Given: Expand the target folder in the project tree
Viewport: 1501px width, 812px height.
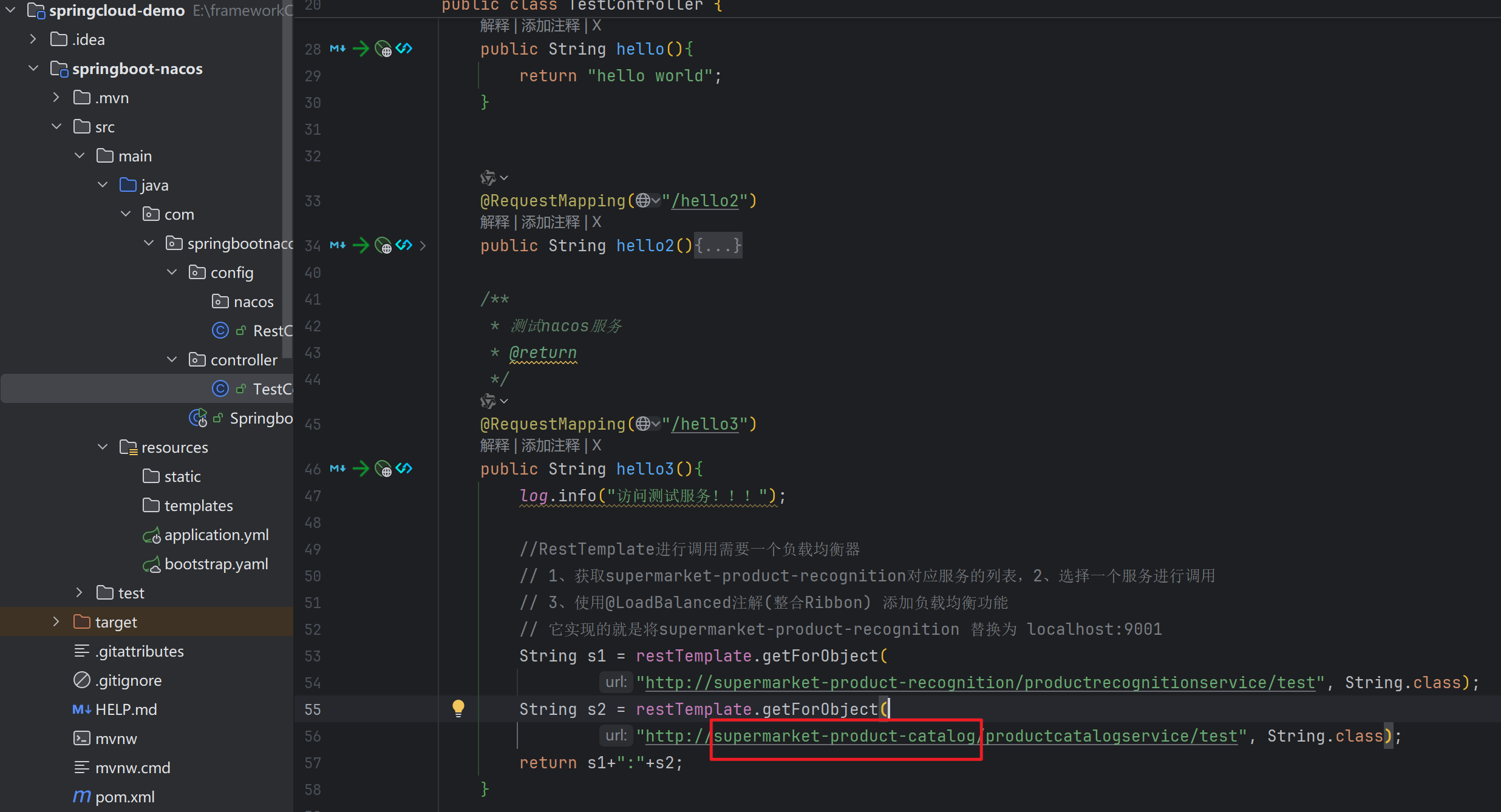Looking at the screenshot, I should point(56,621).
